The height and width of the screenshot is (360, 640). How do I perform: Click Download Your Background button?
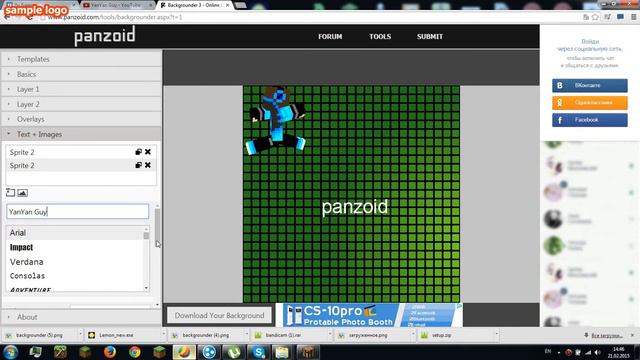[219, 316]
